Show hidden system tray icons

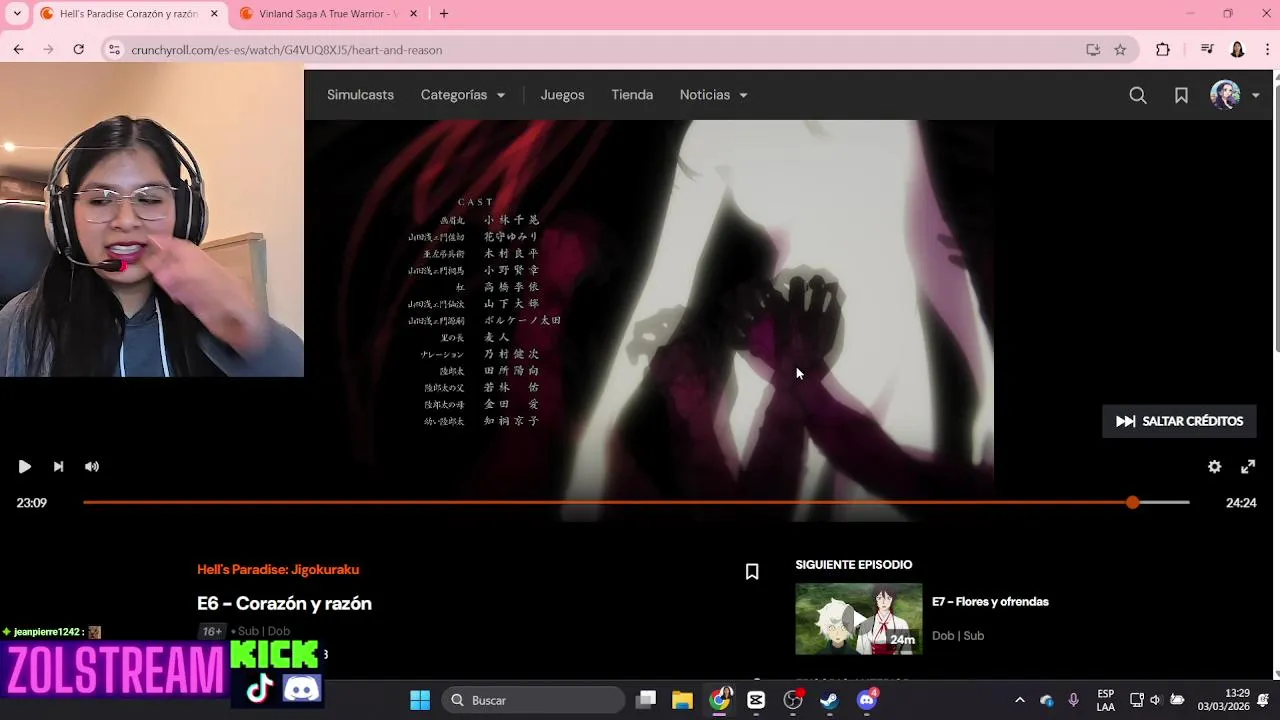[x=1019, y=700]
